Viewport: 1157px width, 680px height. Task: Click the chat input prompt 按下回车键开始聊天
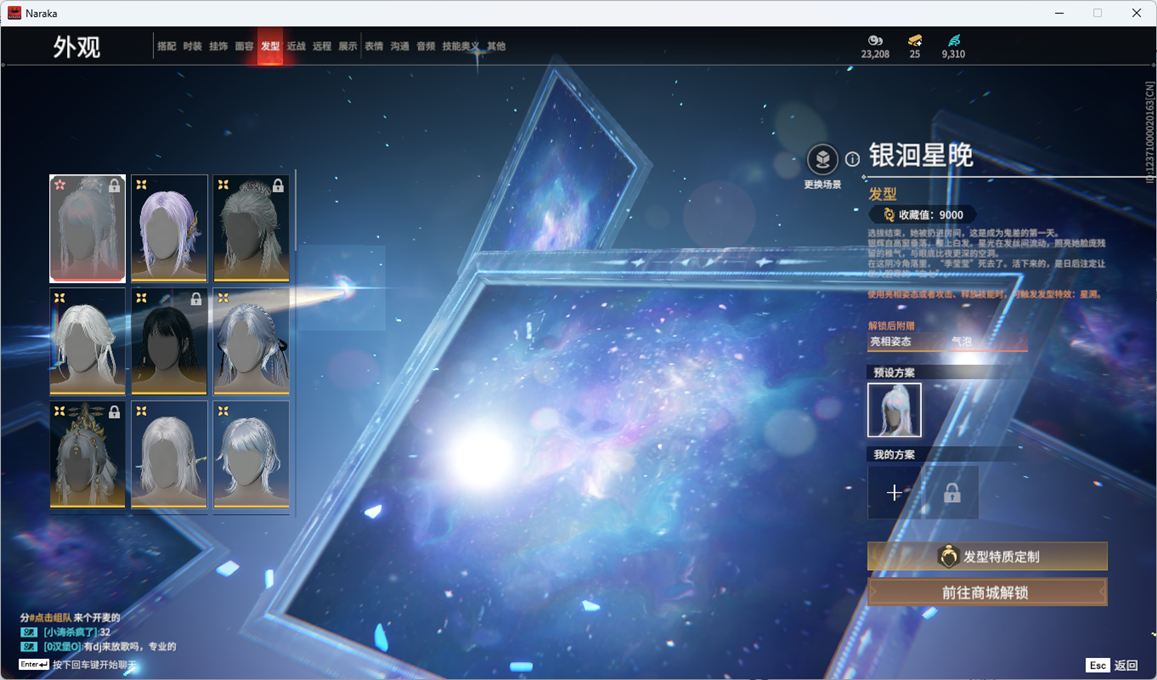[x=94, y=665]
